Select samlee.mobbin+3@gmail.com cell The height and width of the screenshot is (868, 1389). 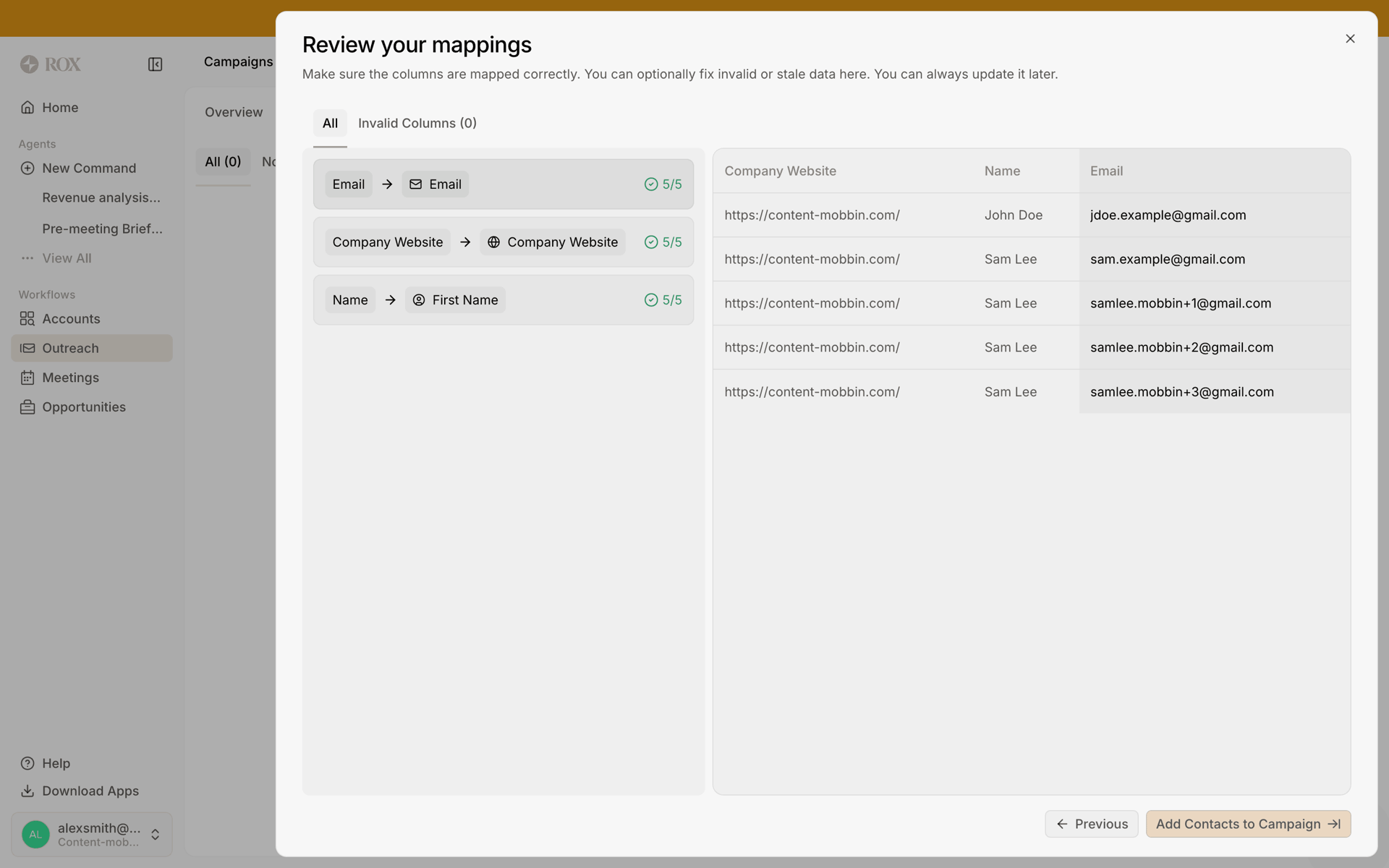1215,392
